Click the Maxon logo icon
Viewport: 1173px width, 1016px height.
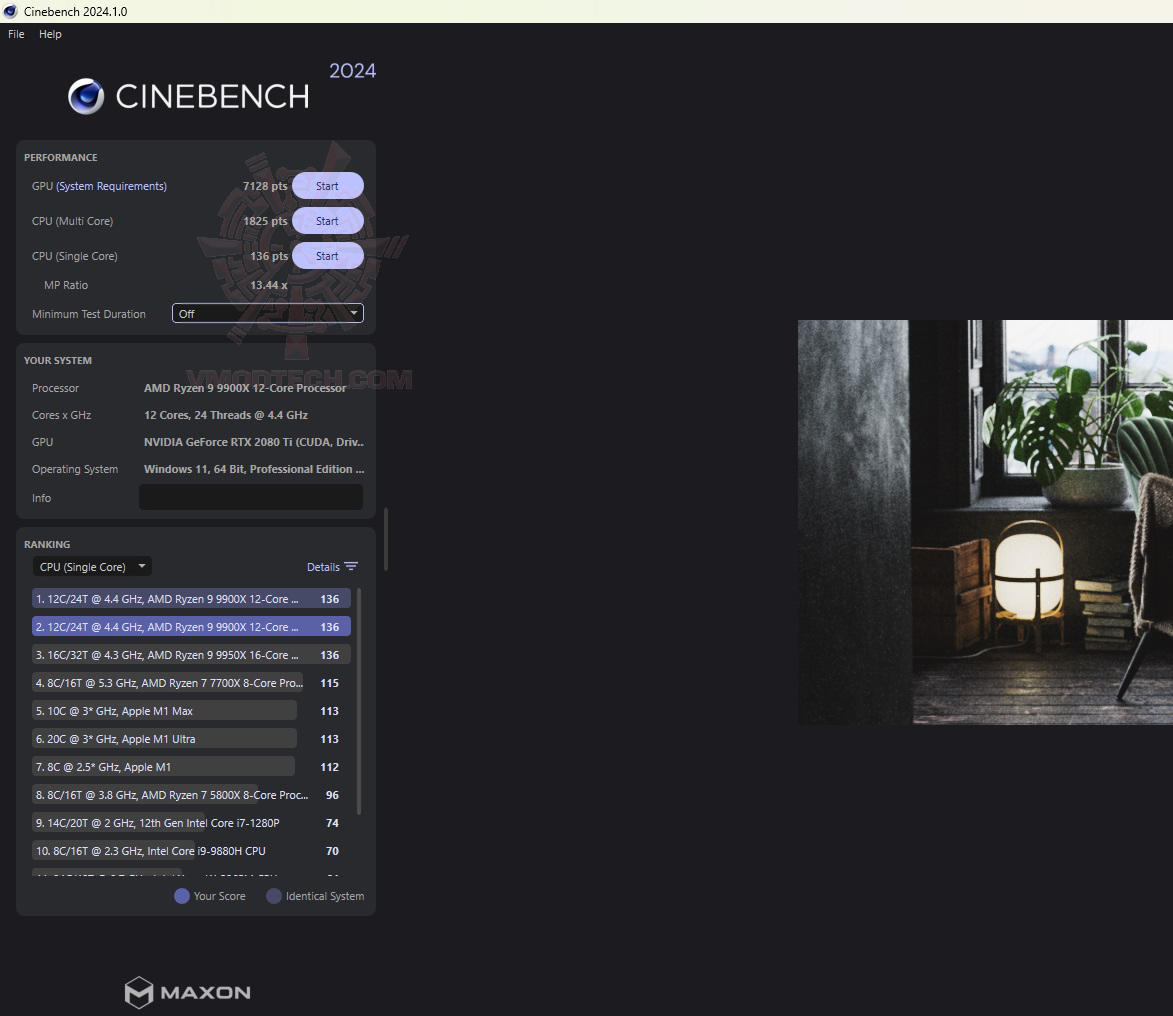(x=138, y=993)
